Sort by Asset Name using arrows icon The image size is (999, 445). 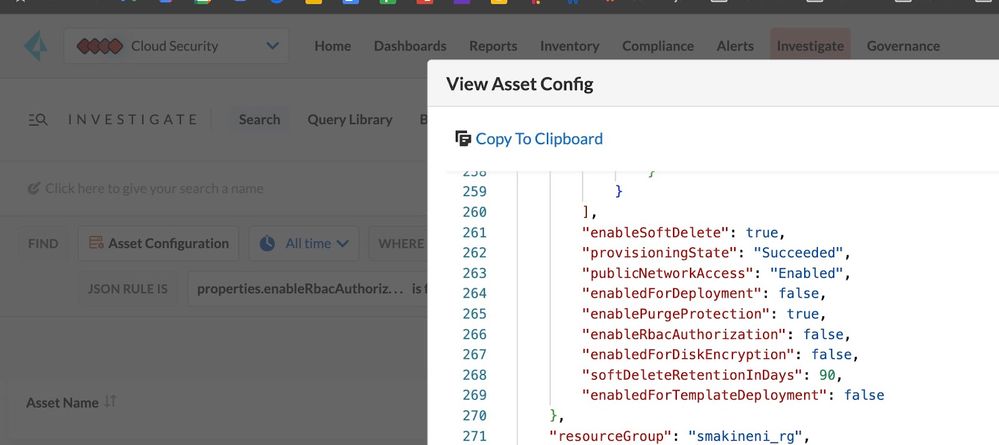pyautogui.click(x=111, y=401)
